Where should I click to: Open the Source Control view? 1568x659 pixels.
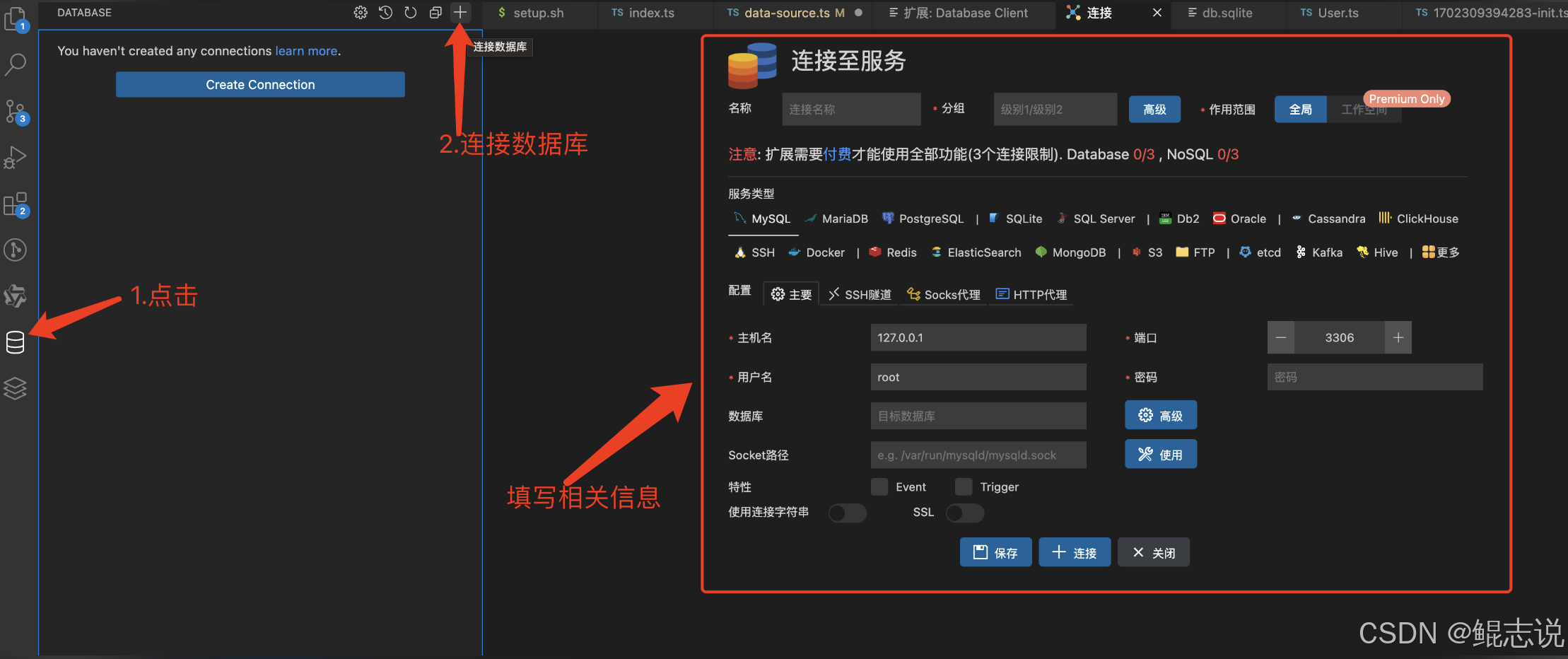[x=15, y=111]
